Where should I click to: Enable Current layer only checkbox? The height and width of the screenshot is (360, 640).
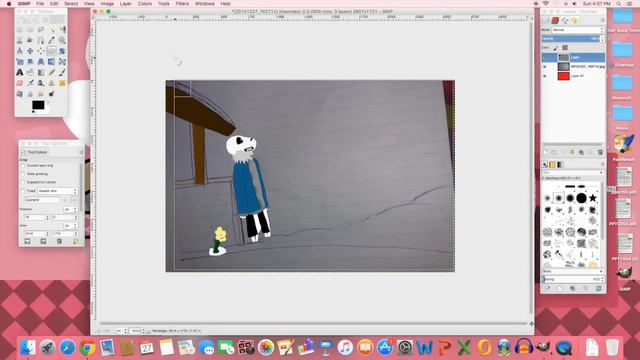click(x=23, y=165)
